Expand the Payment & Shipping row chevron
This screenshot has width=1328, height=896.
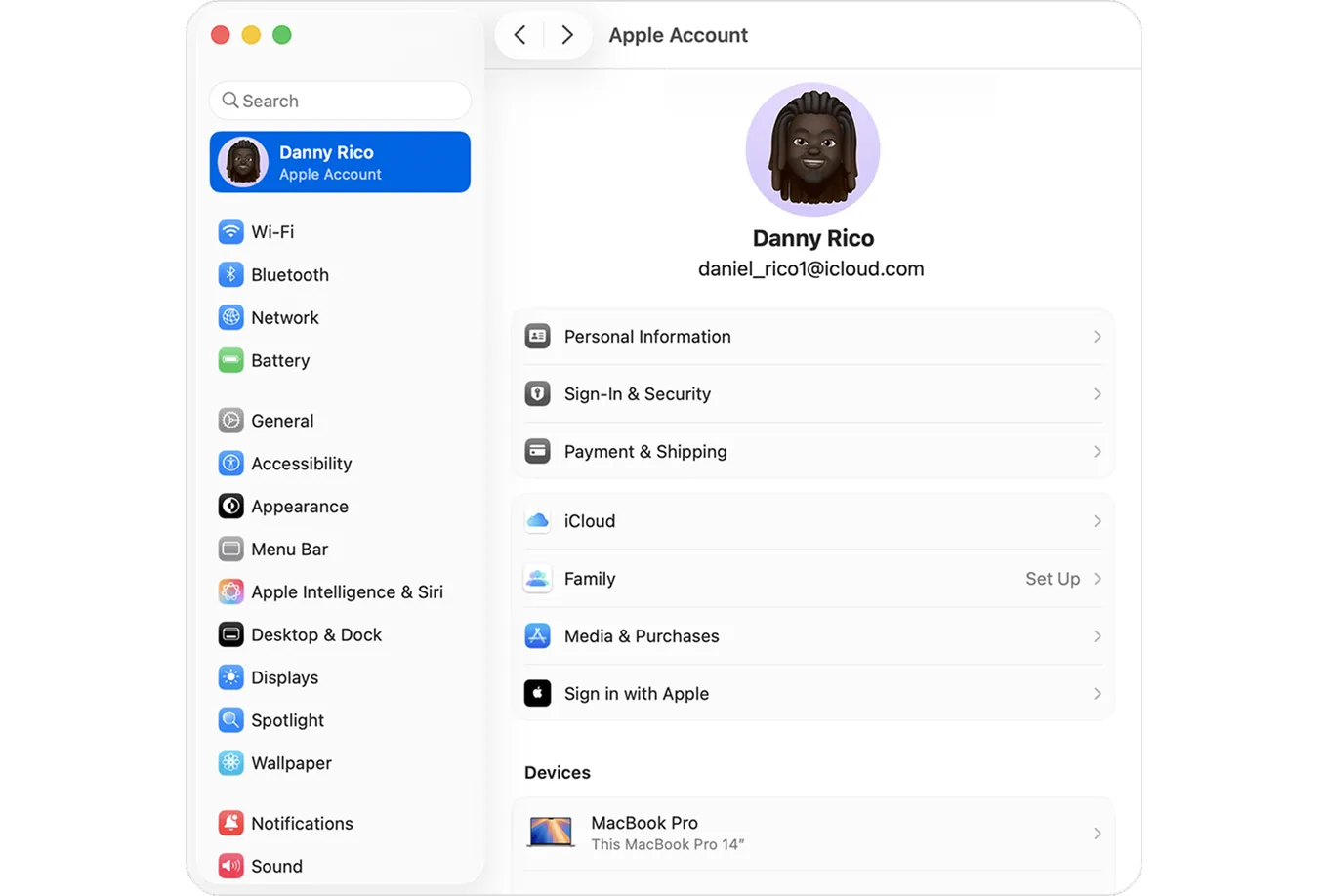(x=1097, y=451)
